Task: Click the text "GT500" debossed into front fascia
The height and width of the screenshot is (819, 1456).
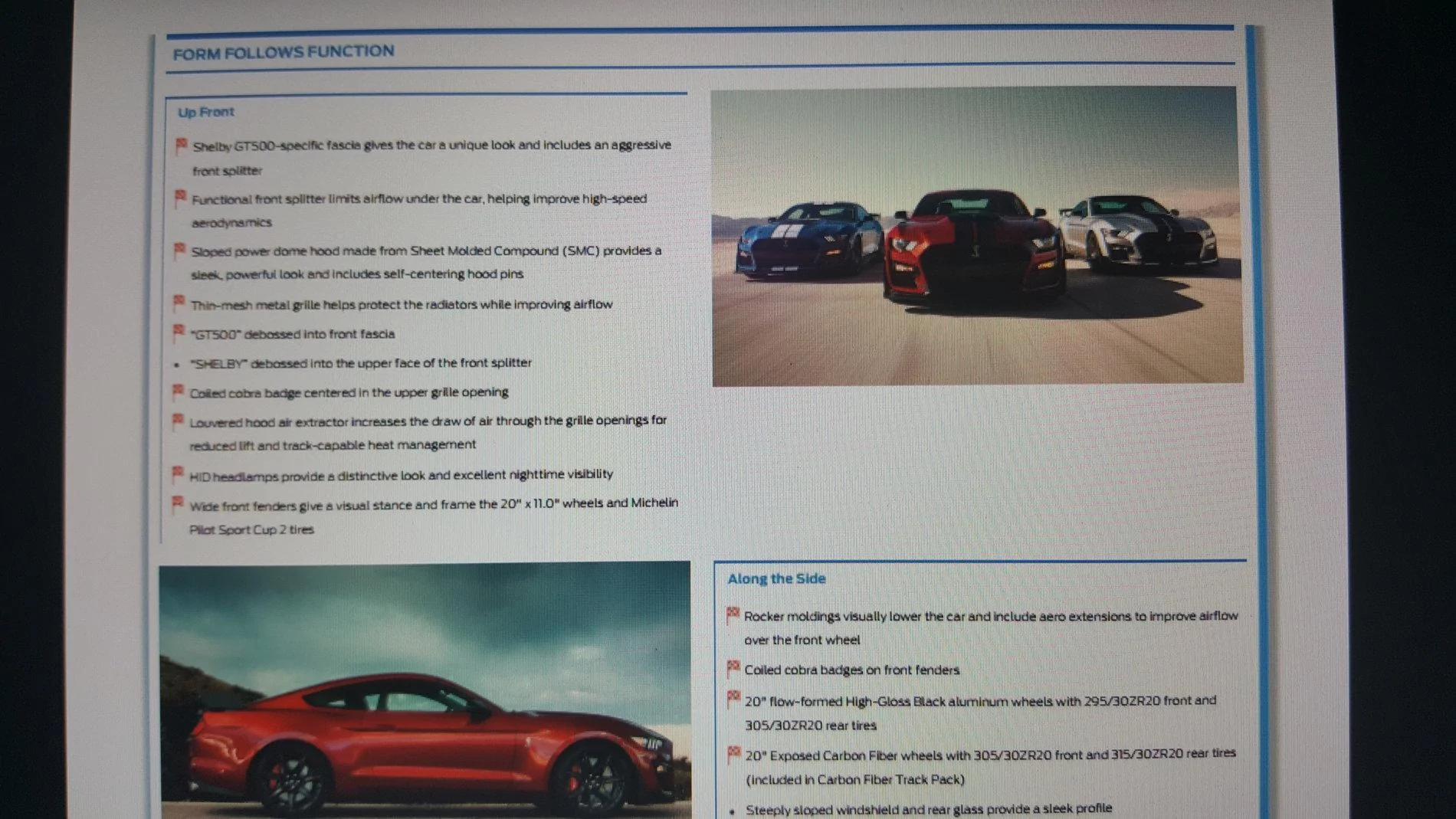Action: click(293, 334)
